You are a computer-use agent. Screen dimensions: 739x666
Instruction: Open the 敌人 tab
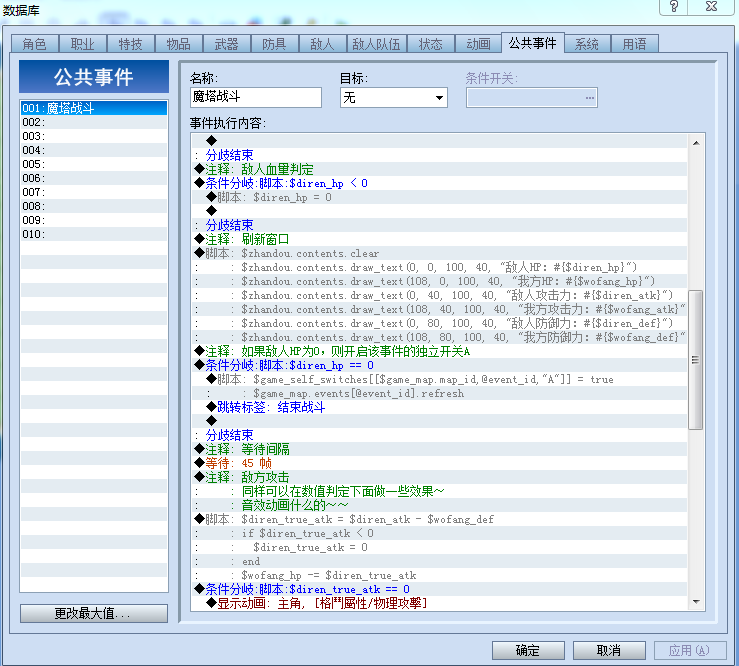point(322,44)
